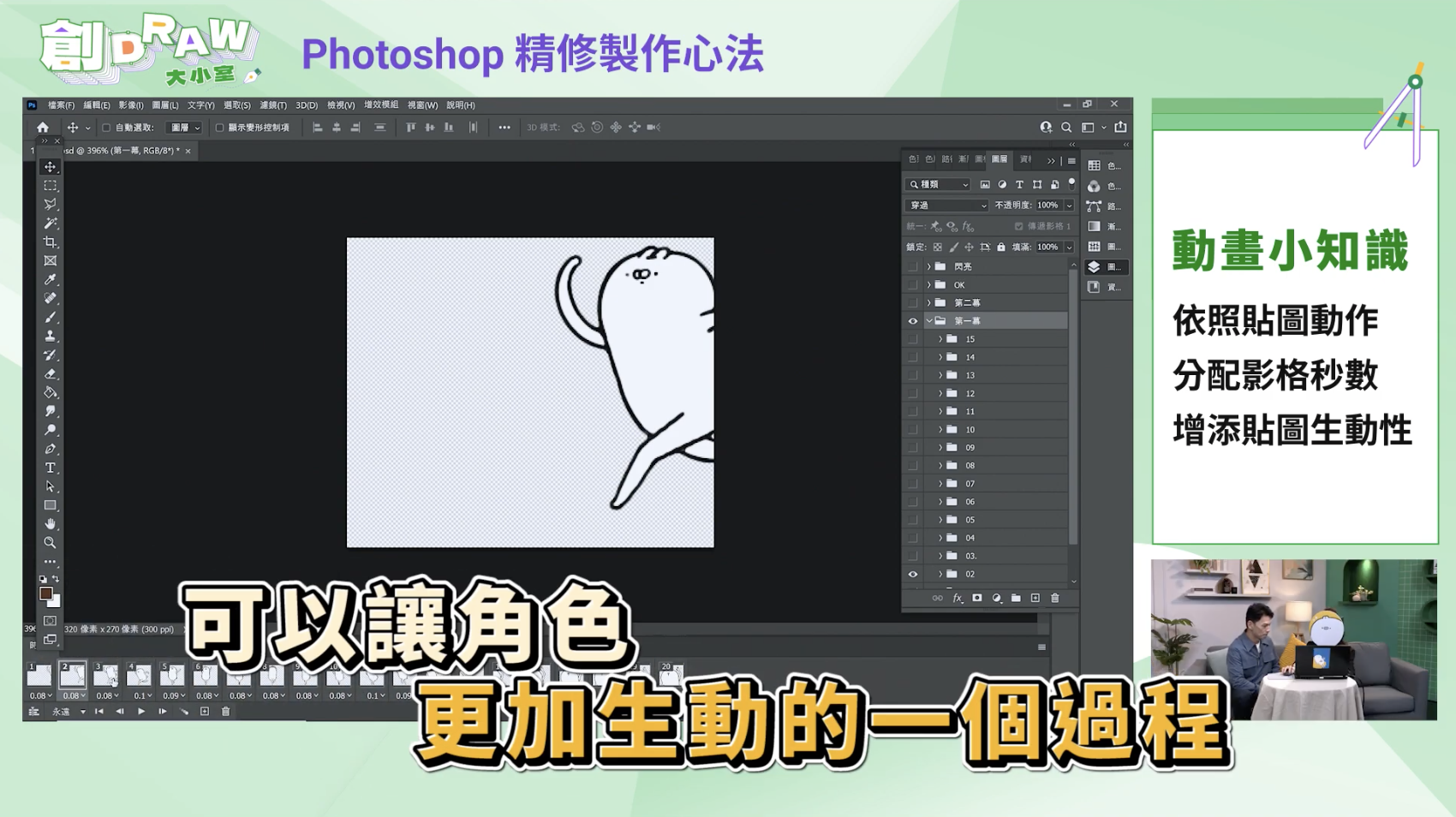Screen dimensions: 1456x817
Task: Click the Home icon in options bar
Action: (43, 128)
